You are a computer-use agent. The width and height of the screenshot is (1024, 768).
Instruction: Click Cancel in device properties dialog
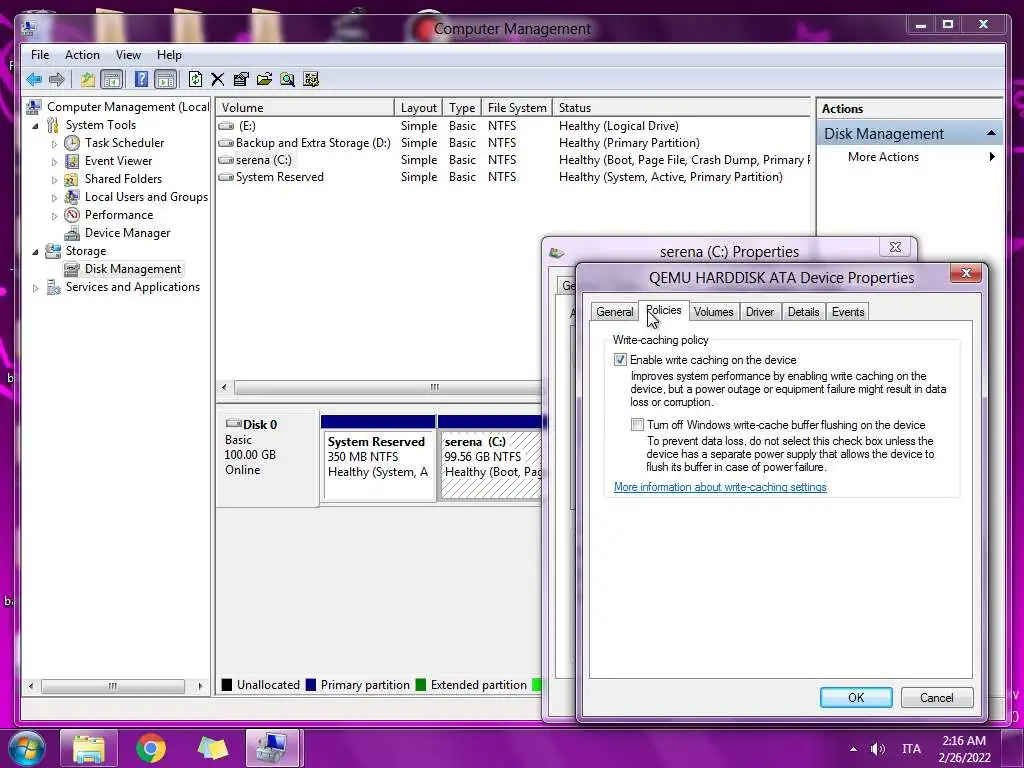click(x=936, y=697)
